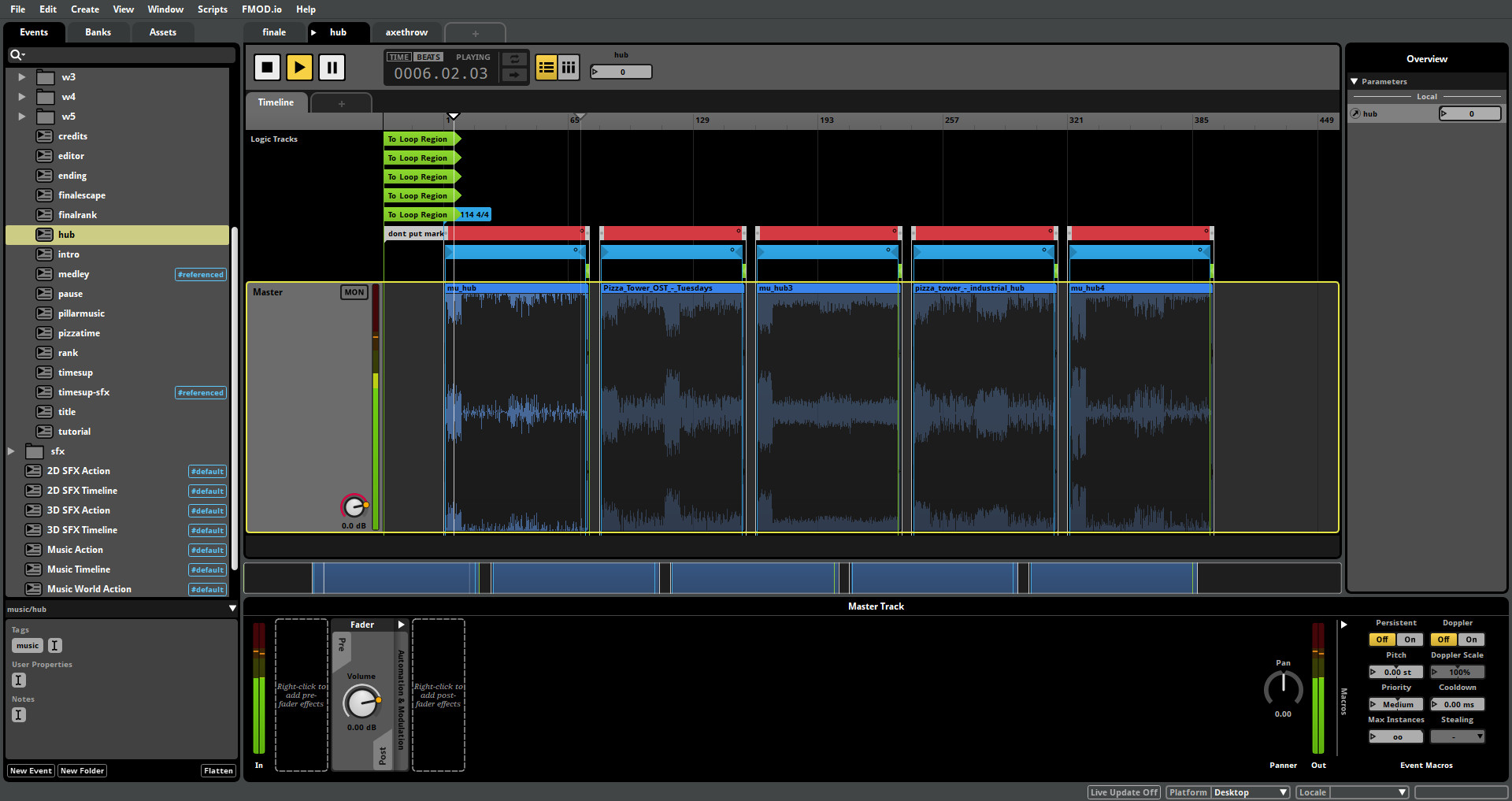Toggle the MON button on Master track
The height and width of the screenshot is (801, 1512).
pyautogui.click(x=354, y=292)
